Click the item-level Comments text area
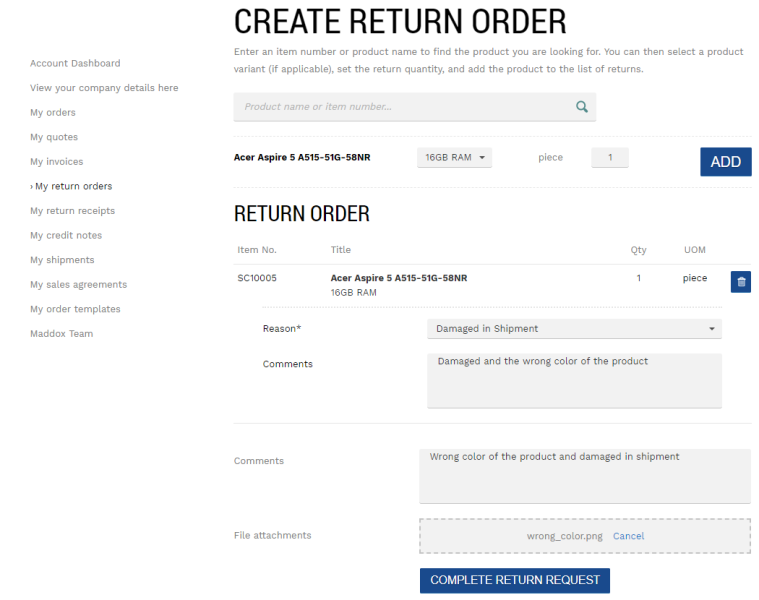 (x=574, y=381)
